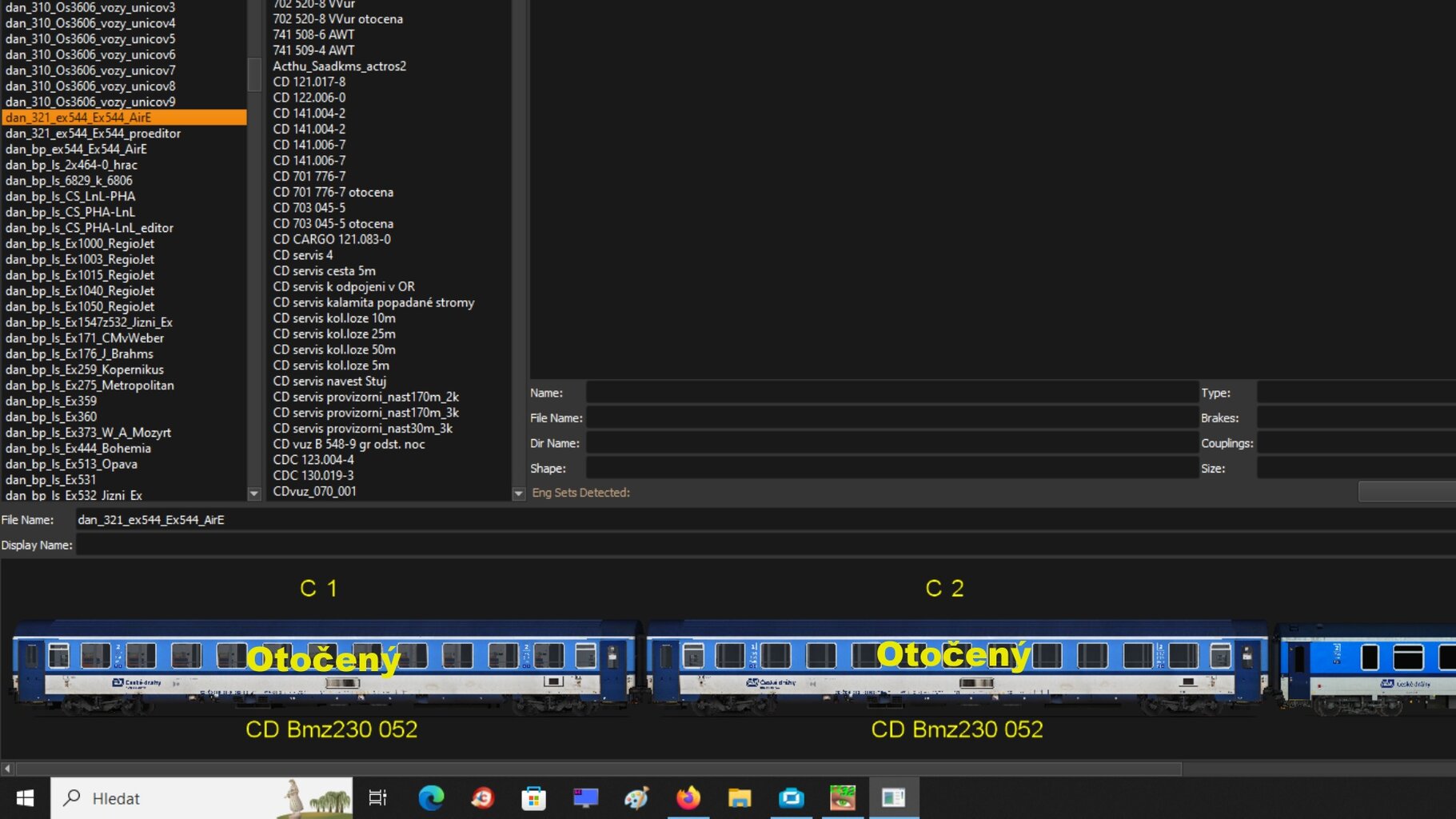The height and width of the screenshot is (819, 1456).
Task: Click the down arrow of the consist list scrollbar
Action: pos(254,493)
